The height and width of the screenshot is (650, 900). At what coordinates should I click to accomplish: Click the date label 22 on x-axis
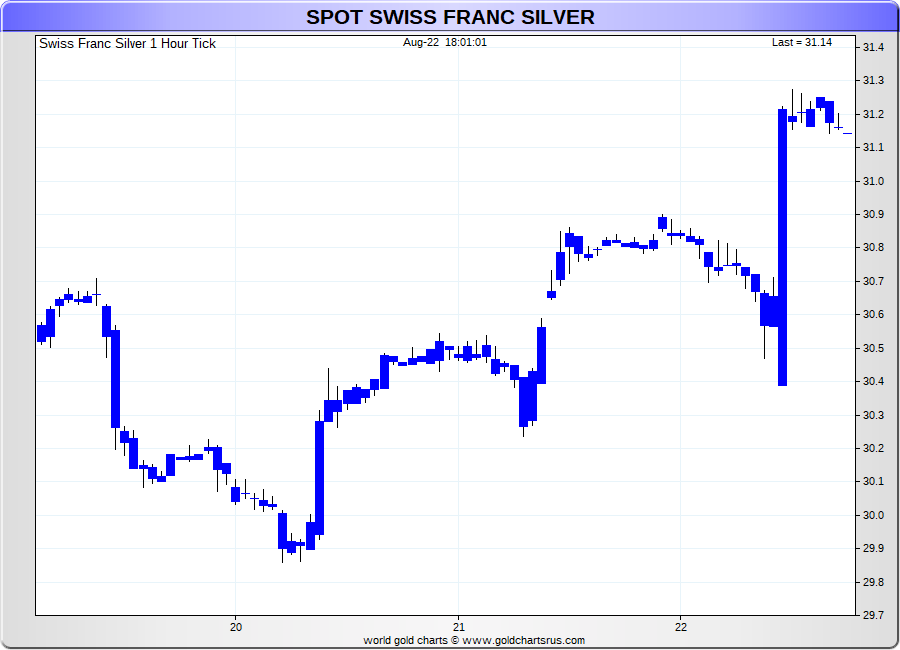pyautogui.click(x=681, y=627)
